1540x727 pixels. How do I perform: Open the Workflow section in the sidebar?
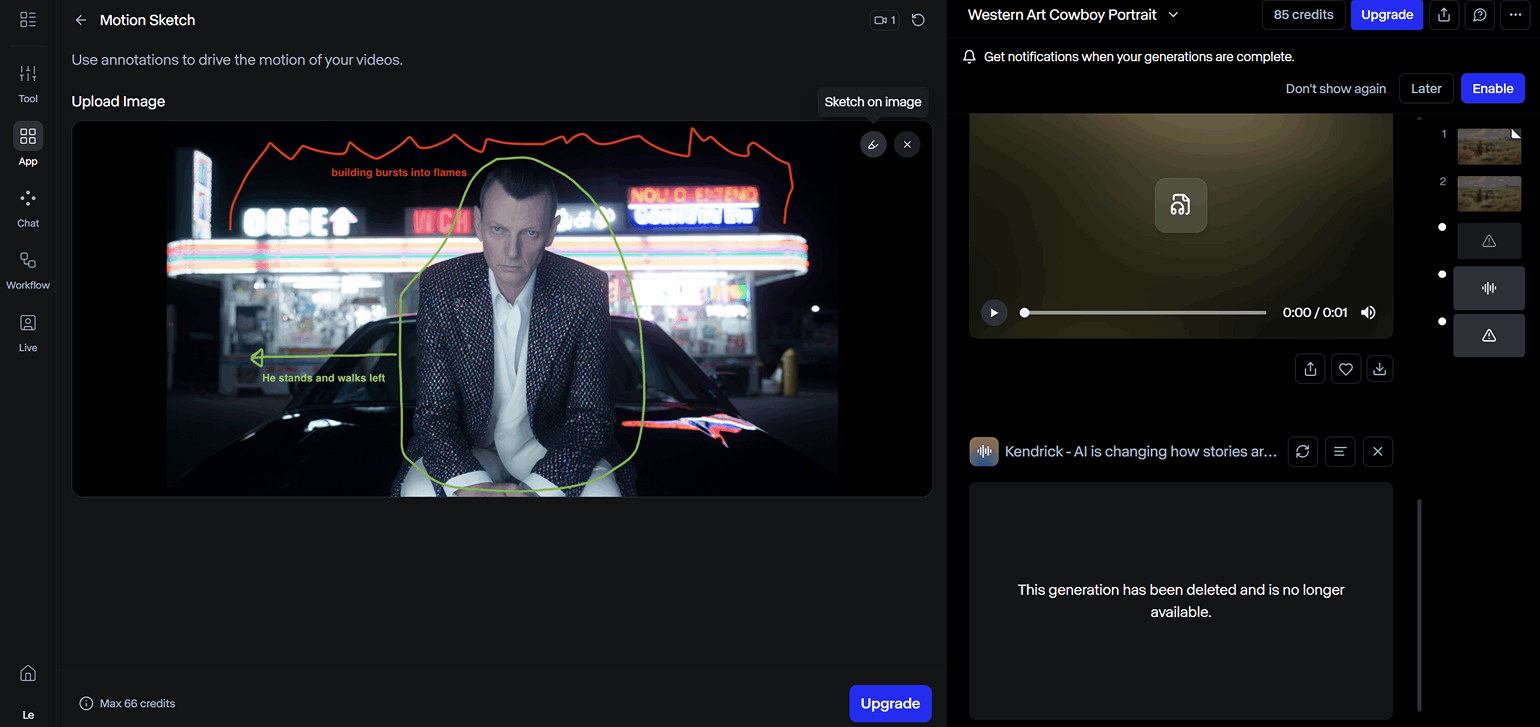click(x=28, y=270)
